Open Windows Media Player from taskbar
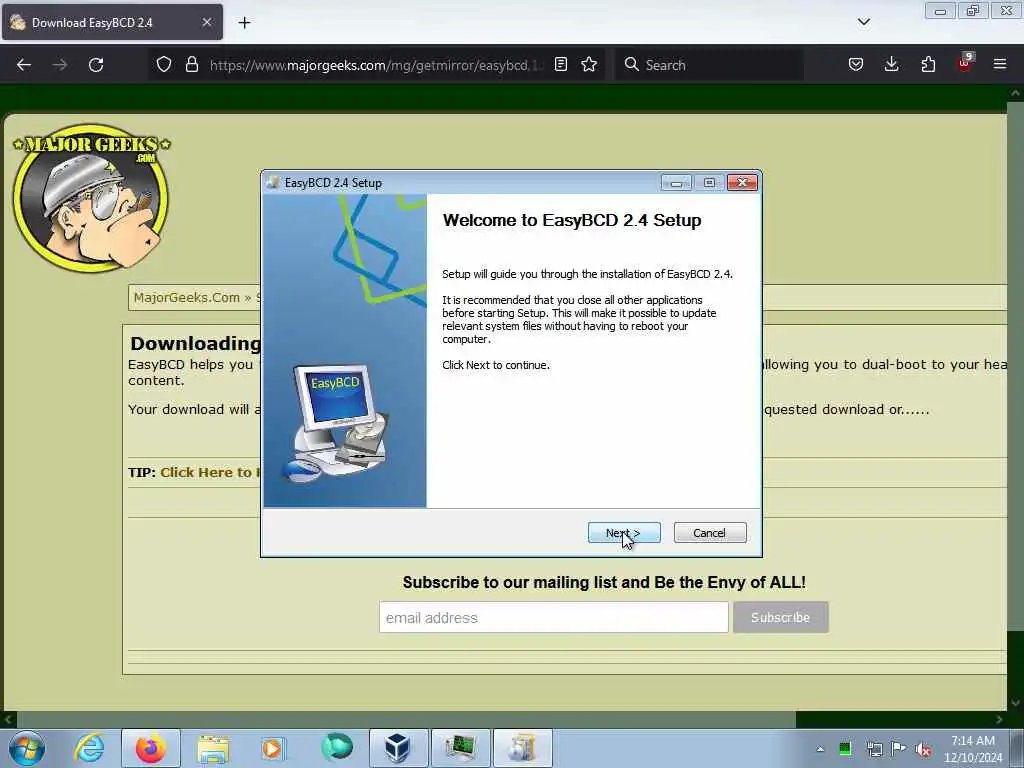 point(273,748)
